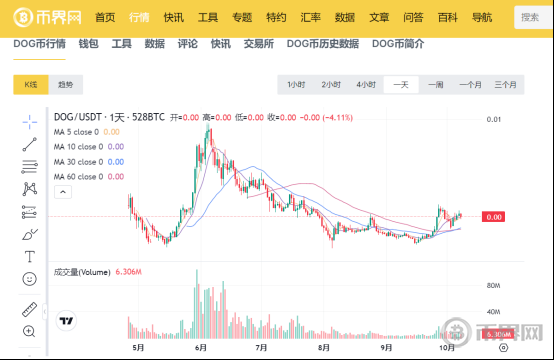Switch chart view to K线
This screenshot has height=360, width=554.
[x=31, y=85]
